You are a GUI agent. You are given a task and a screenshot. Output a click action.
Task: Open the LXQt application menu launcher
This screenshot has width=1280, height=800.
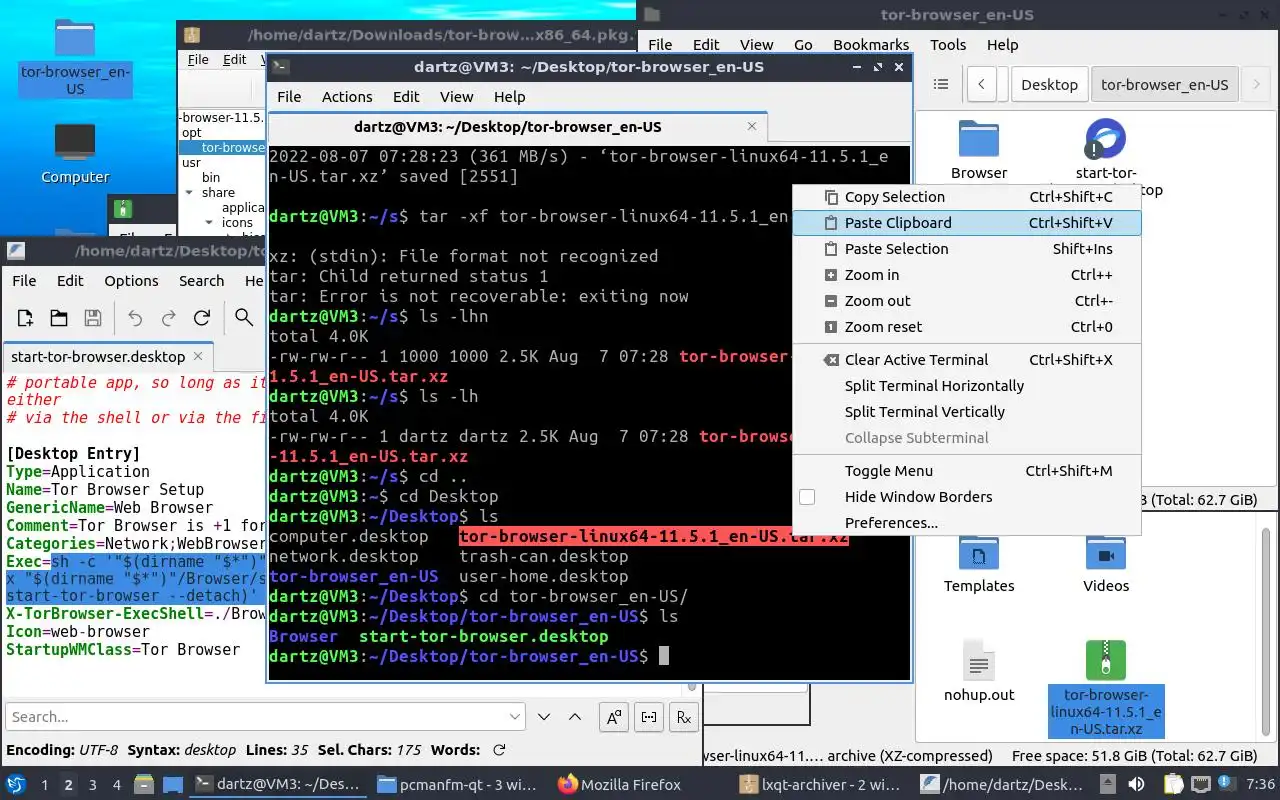pyautogui.click(x=16, y=785)
